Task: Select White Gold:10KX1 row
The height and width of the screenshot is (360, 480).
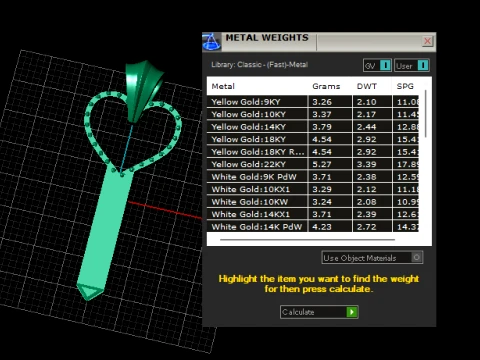Action: [313, 189]
